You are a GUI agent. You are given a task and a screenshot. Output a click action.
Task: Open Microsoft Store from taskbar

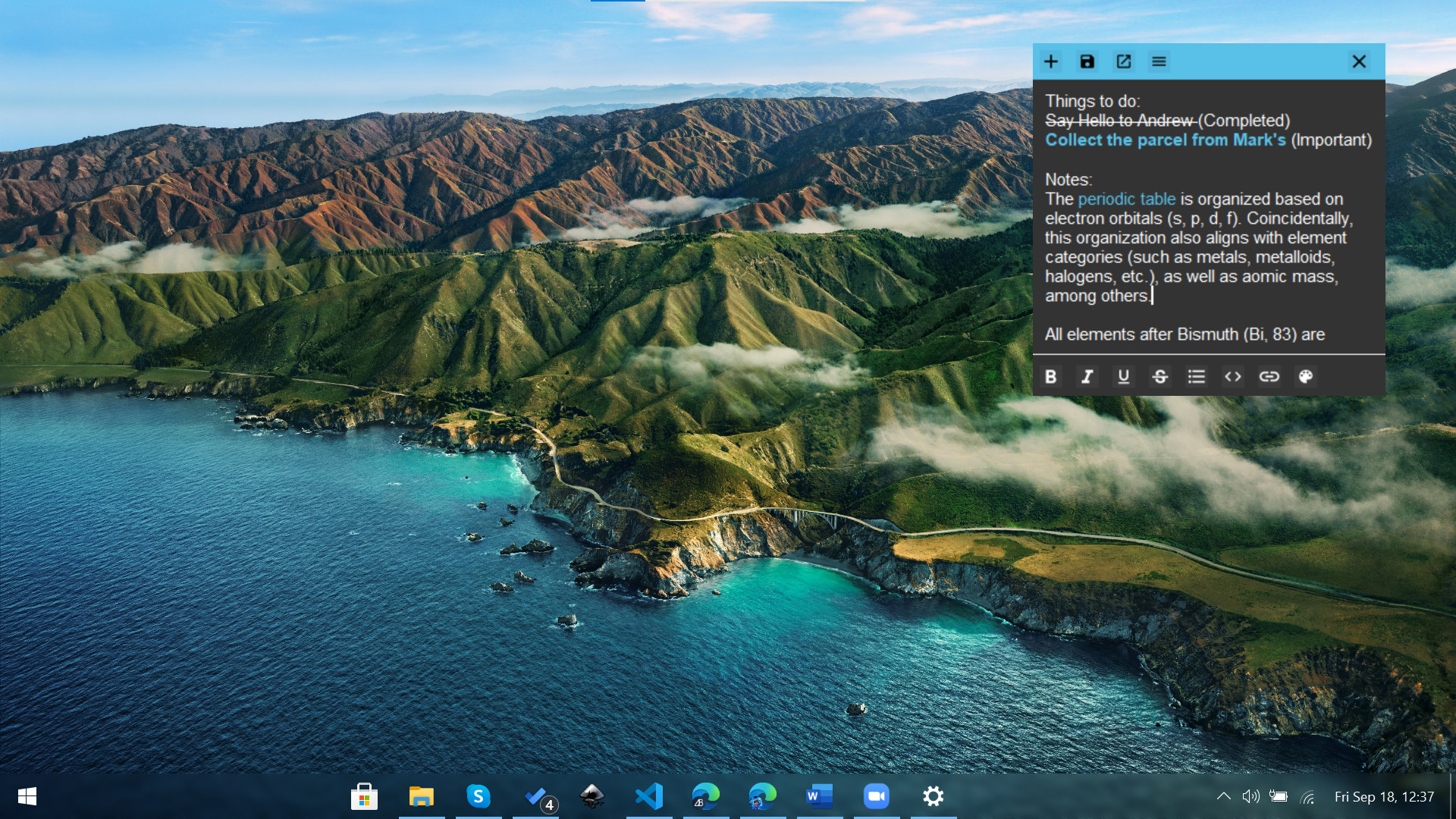(x=364, y=796)
